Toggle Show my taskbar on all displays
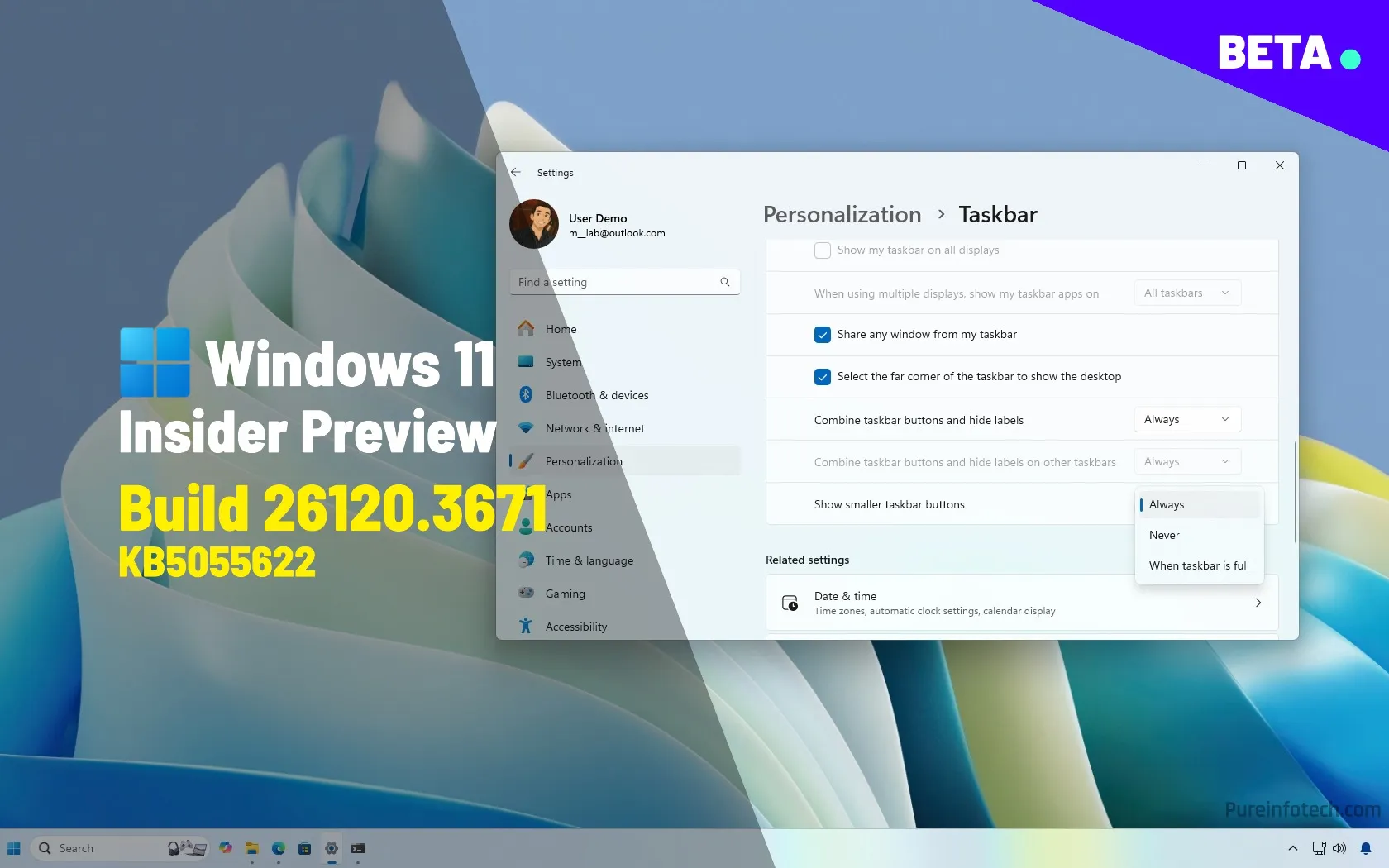Viewport: 1389px width, 868px height. 823,250
